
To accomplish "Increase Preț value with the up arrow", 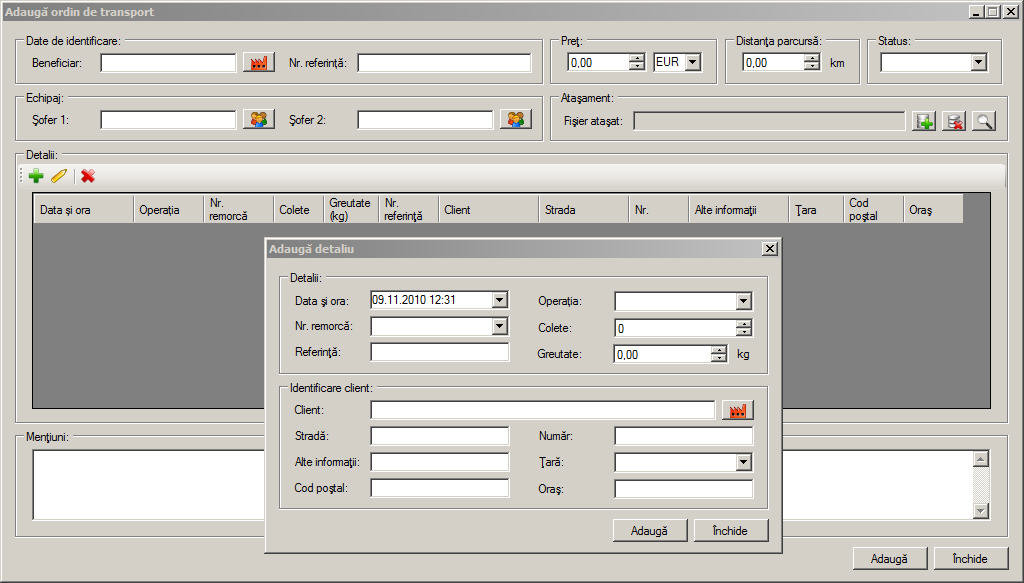I will [x=637, y=58].
